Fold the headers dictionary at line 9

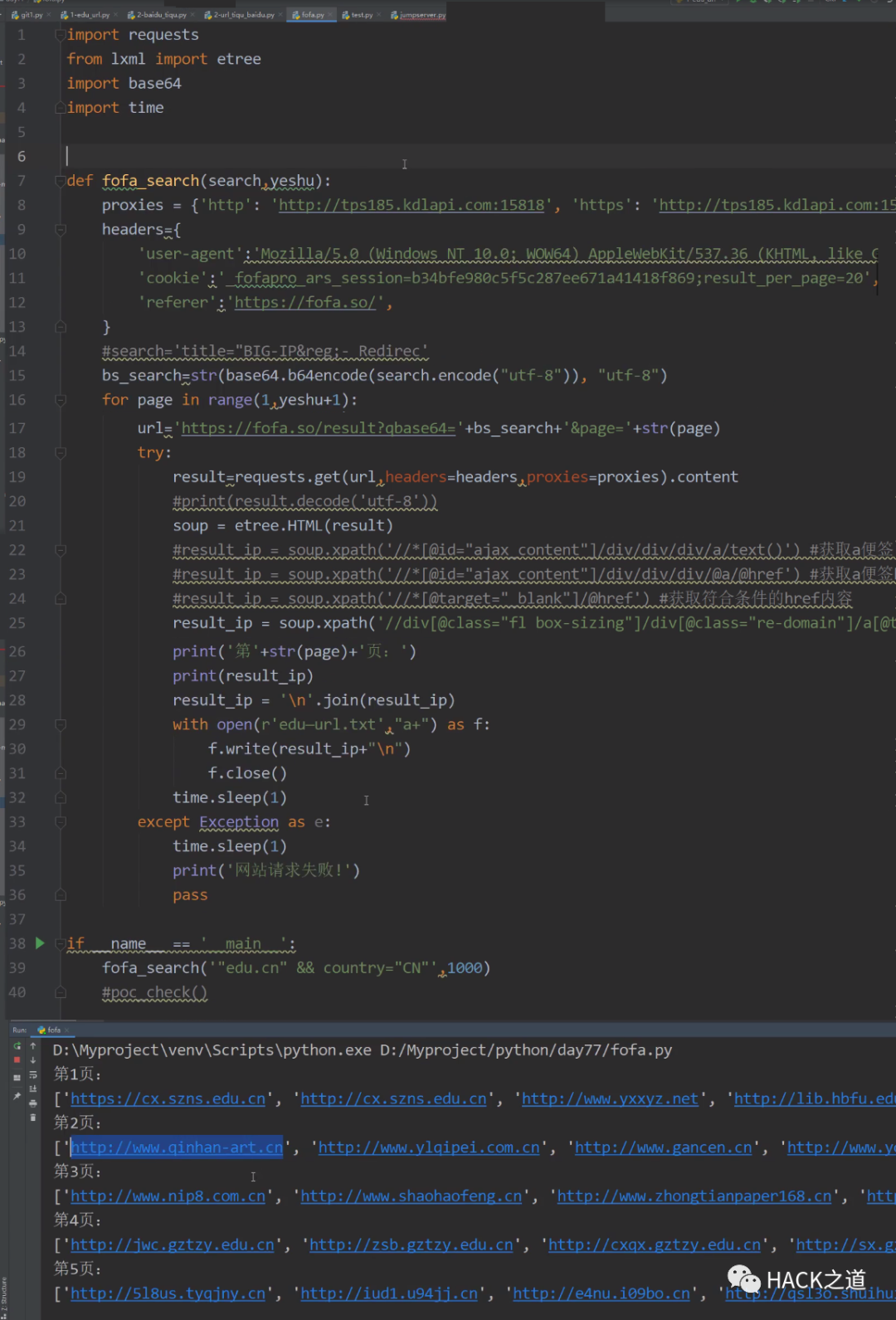tap(60, 230)
